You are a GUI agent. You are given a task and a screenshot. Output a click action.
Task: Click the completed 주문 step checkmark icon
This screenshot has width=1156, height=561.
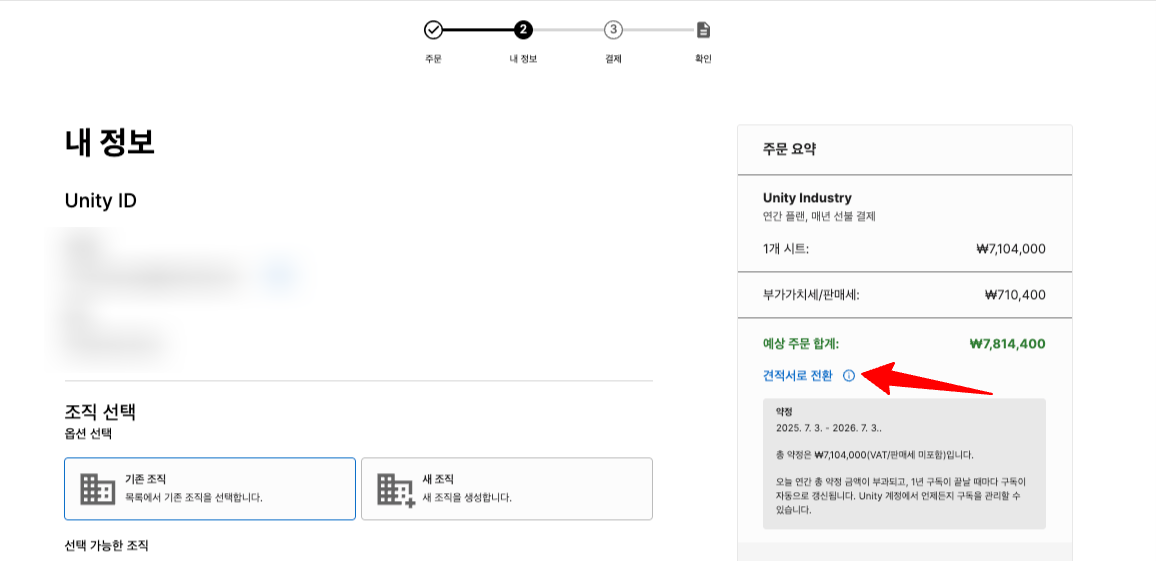click(433, 30)
